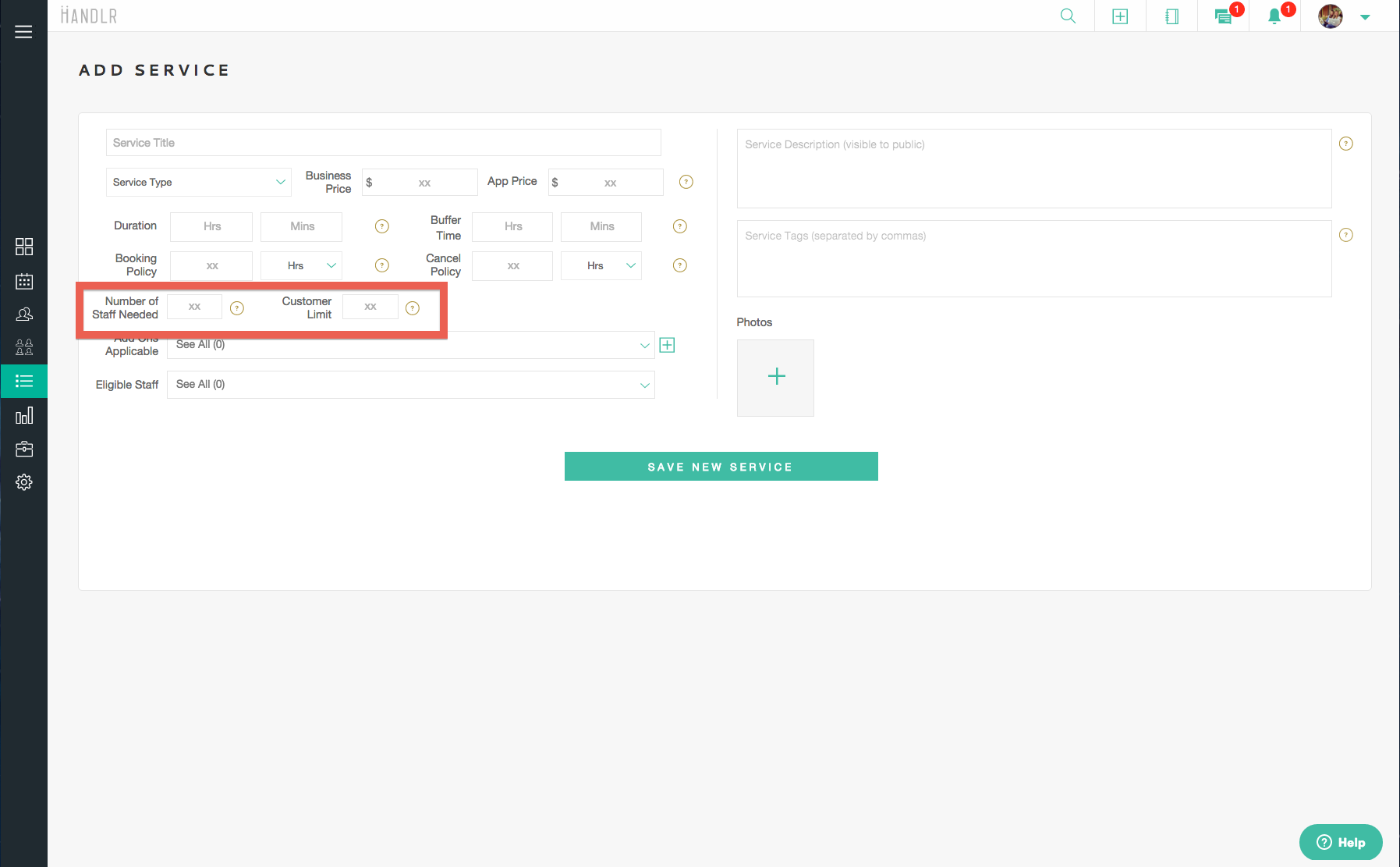The width and height of the screenshot is (1400, 867).
Task: Click the search magnifier icon
Action: (1068, 16)
